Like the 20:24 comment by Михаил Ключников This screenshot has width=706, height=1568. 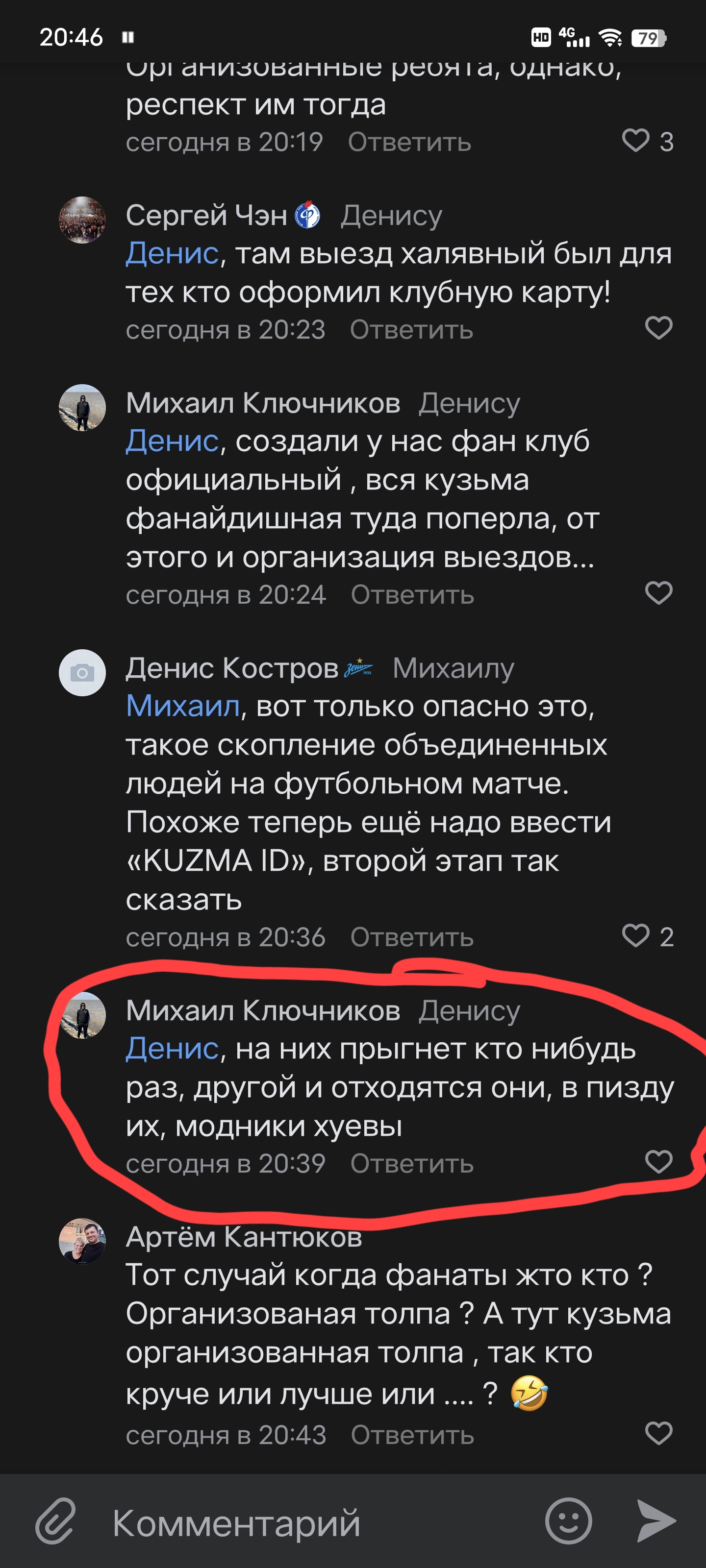point(658,593)
